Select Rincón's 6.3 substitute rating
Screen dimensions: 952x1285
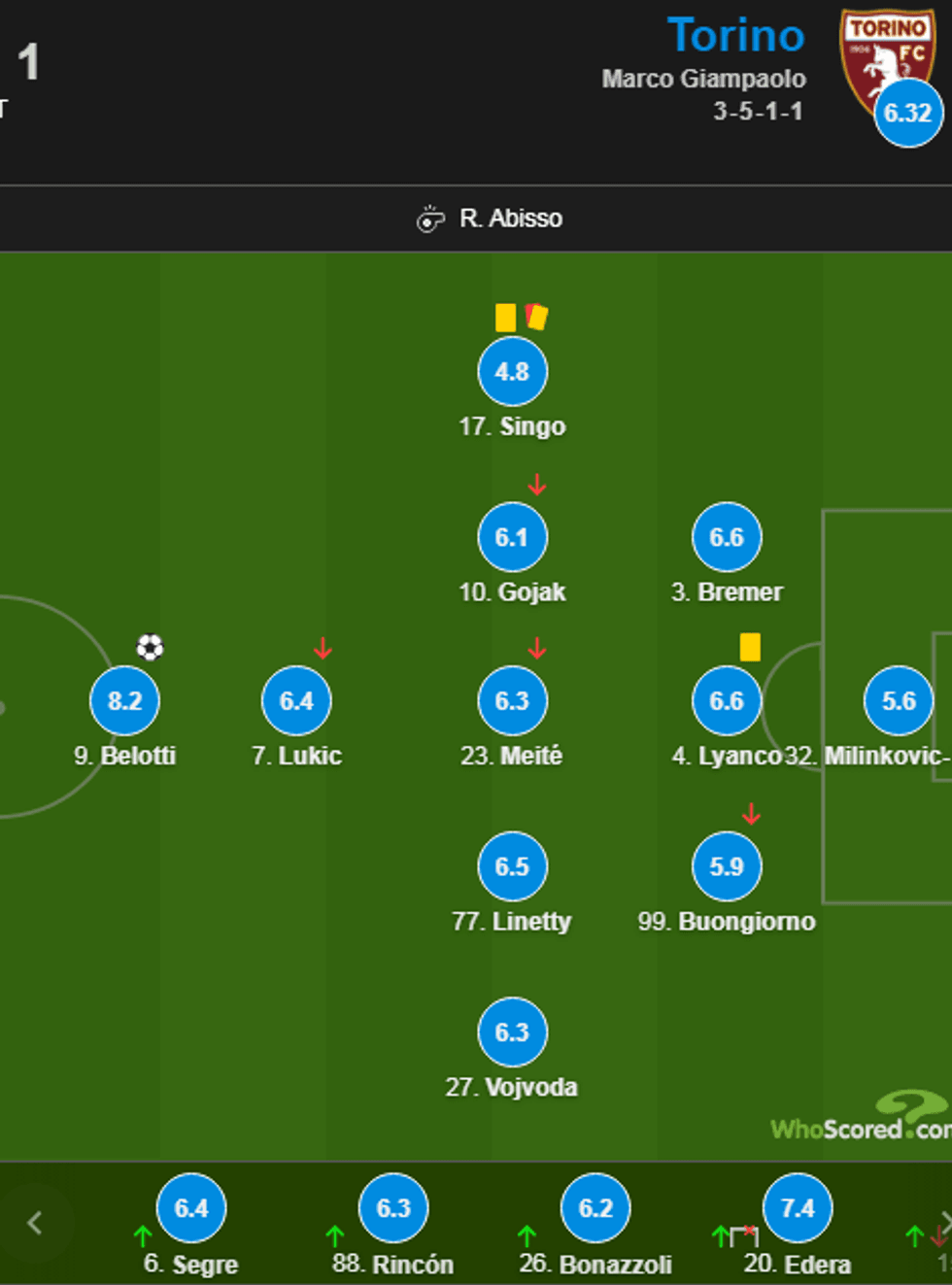tap(393, 1208)
